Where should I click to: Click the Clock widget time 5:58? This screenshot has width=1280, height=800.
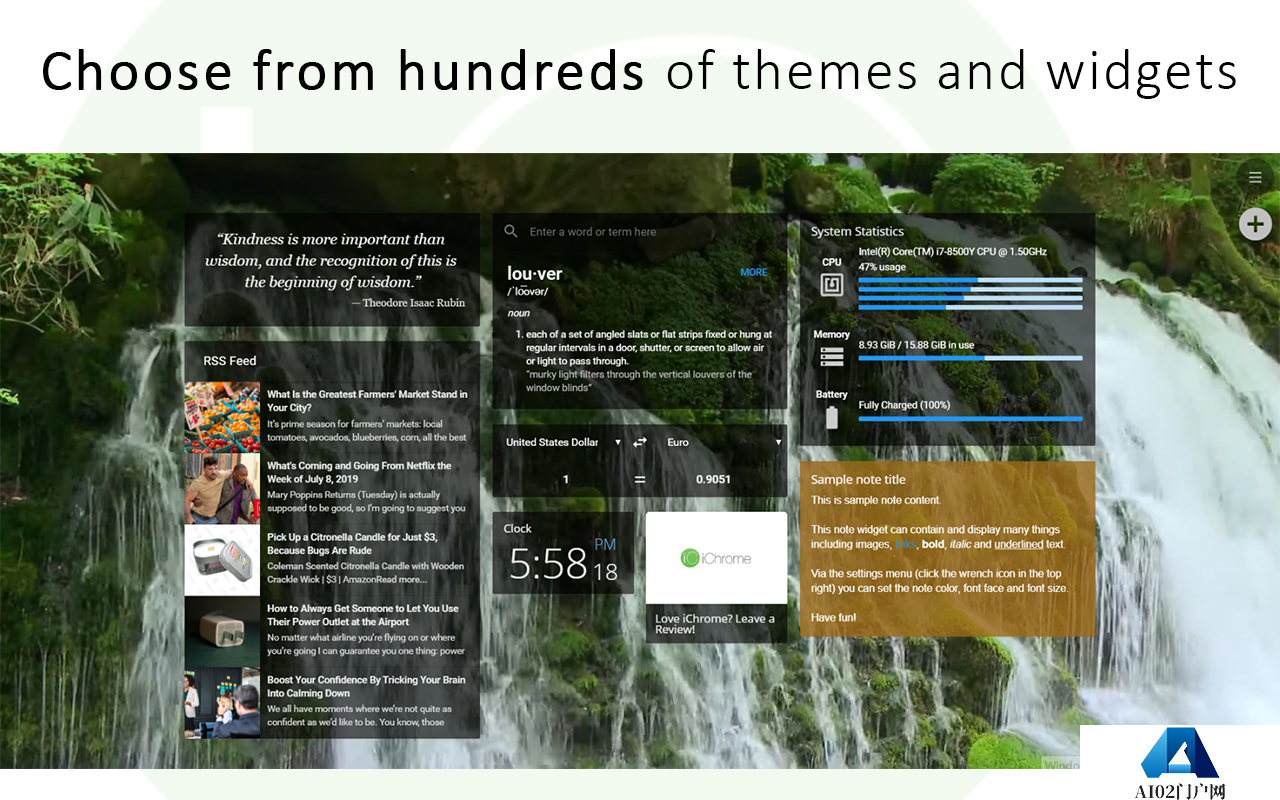point(548,565)
